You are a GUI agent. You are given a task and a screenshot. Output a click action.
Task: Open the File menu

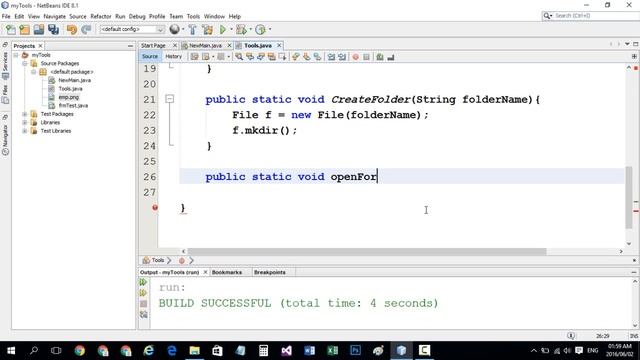click(x=6, y=16)
